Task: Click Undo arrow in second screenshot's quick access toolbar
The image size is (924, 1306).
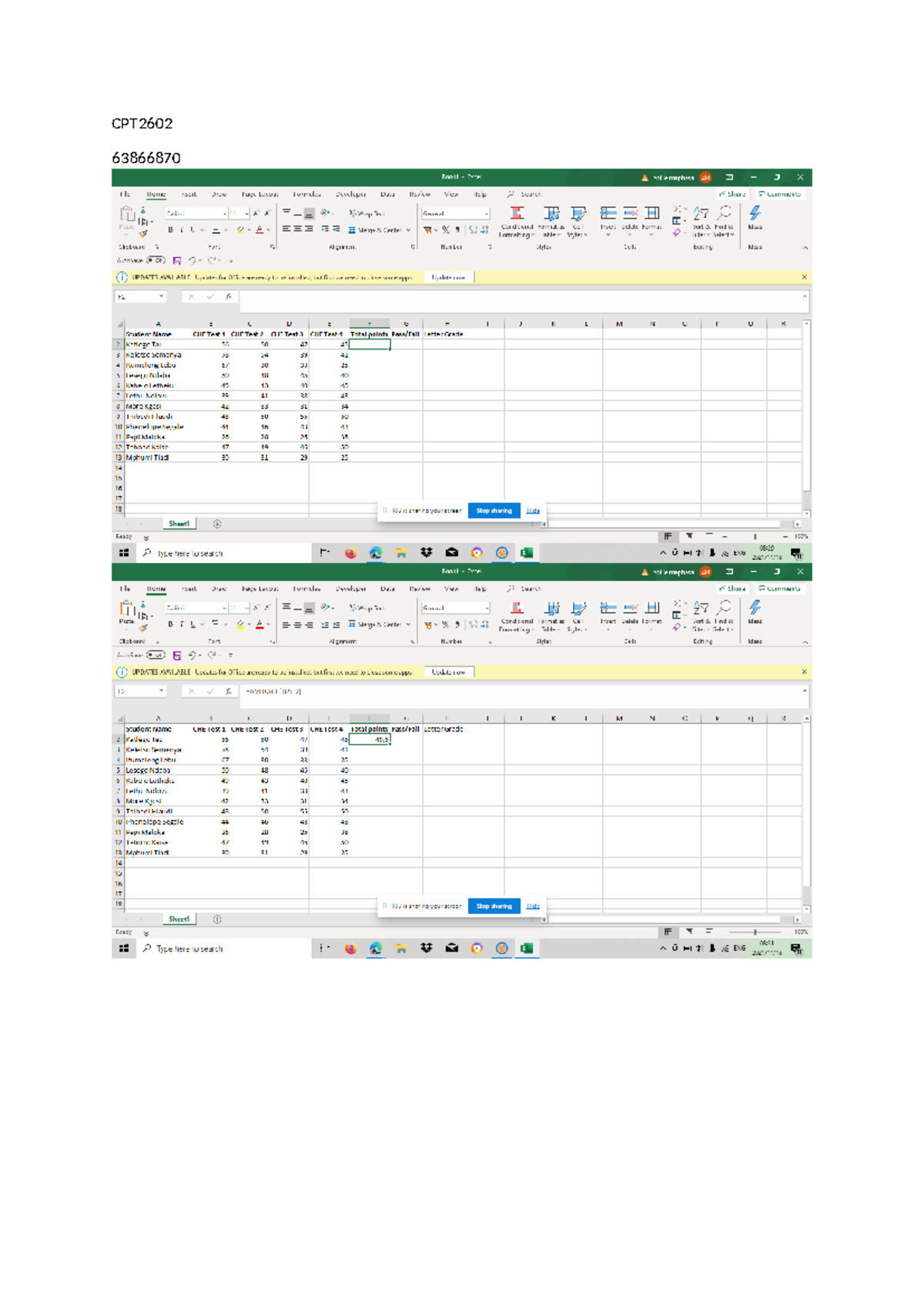Action: (192, 655)
